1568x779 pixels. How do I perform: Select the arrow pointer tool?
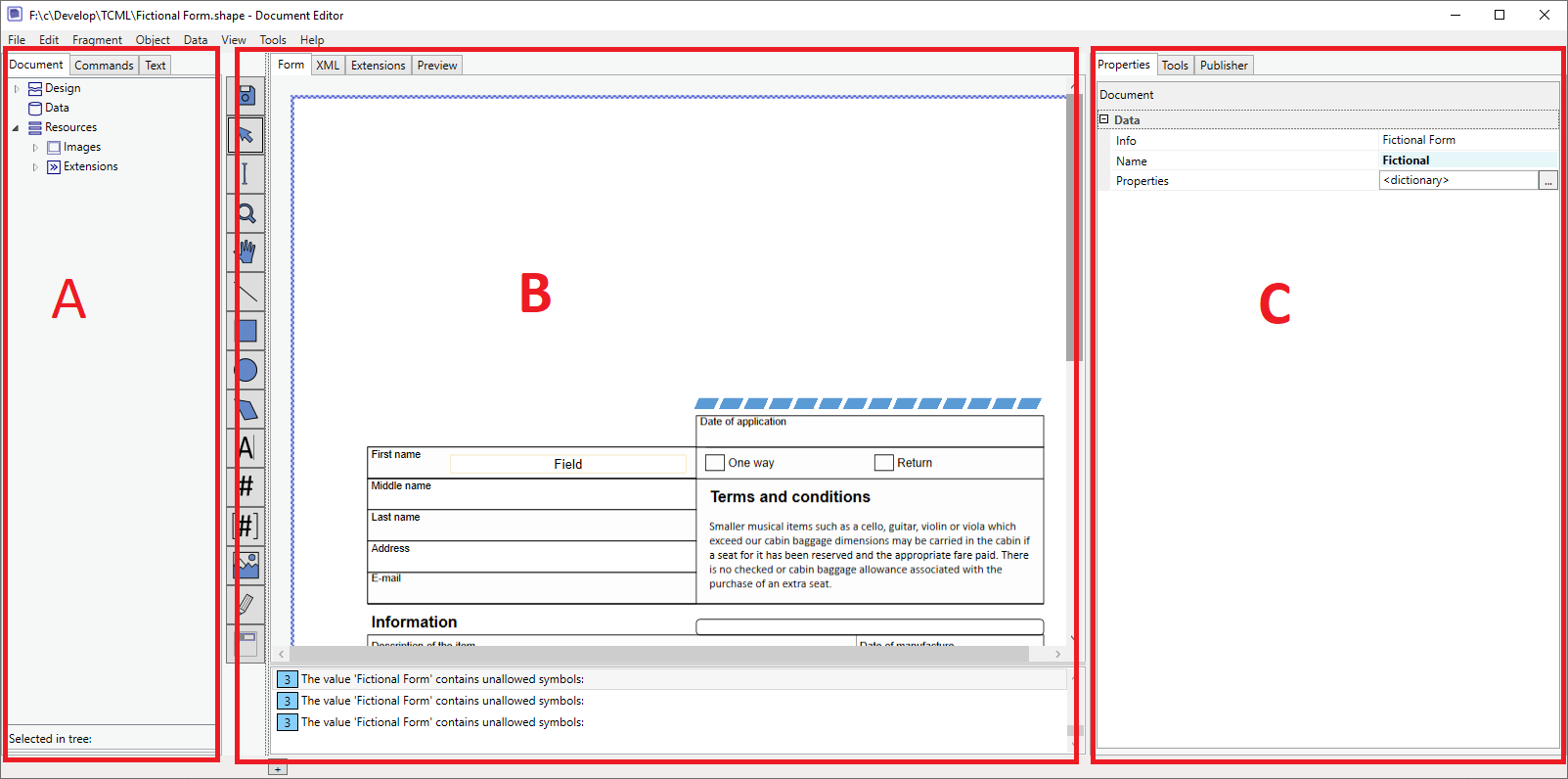[246, 134]
